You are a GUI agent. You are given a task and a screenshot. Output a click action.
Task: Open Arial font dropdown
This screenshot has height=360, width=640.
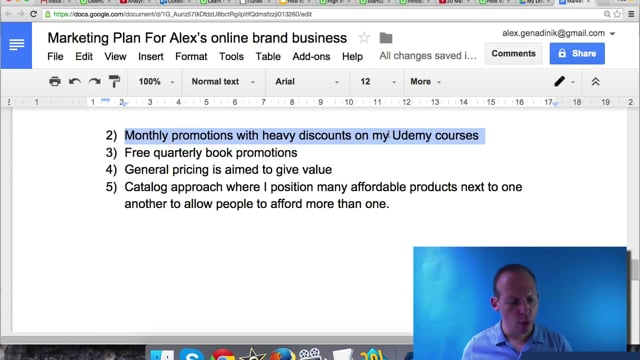(x=307, y=82)
